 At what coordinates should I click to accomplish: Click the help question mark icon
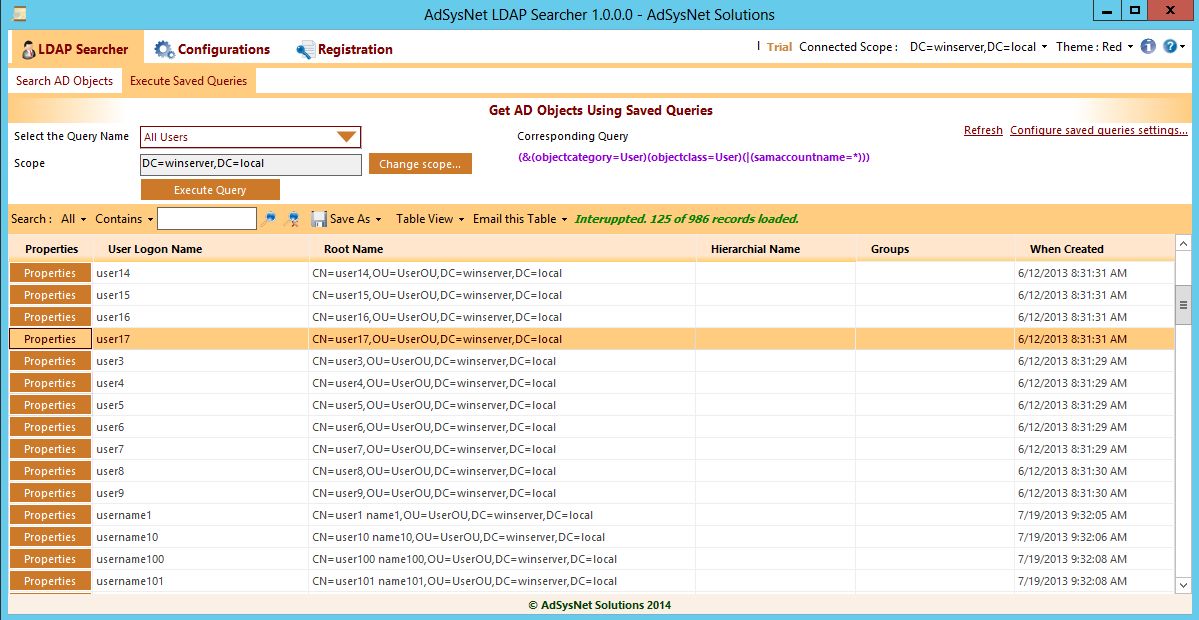pos(1170,47)
